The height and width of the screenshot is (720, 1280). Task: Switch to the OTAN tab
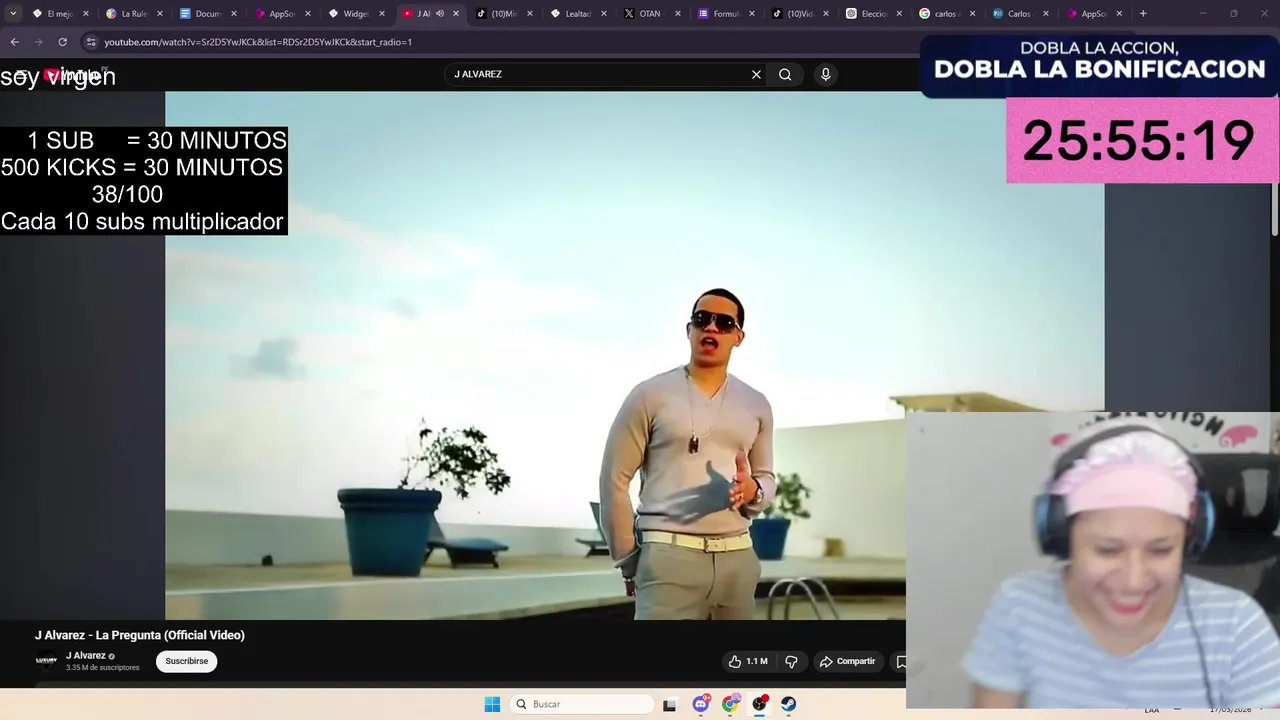pyautogui.click(x=650, y=14)
